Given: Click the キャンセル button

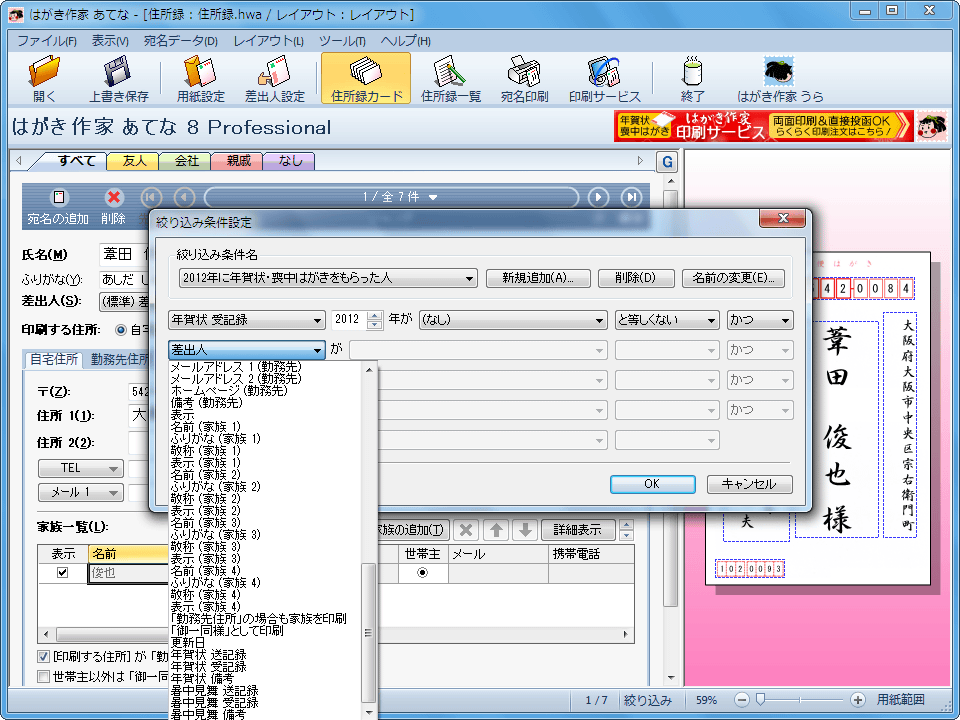Looking at the screenshot, I should pyautogui.click(x=750, y=484).
